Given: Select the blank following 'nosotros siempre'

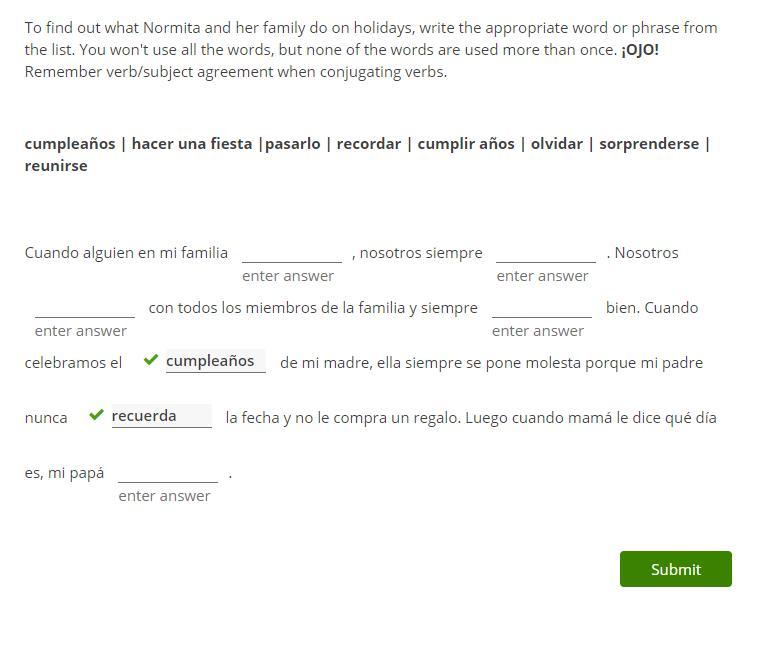Looking at the screenshot, I should pos(545,252).
